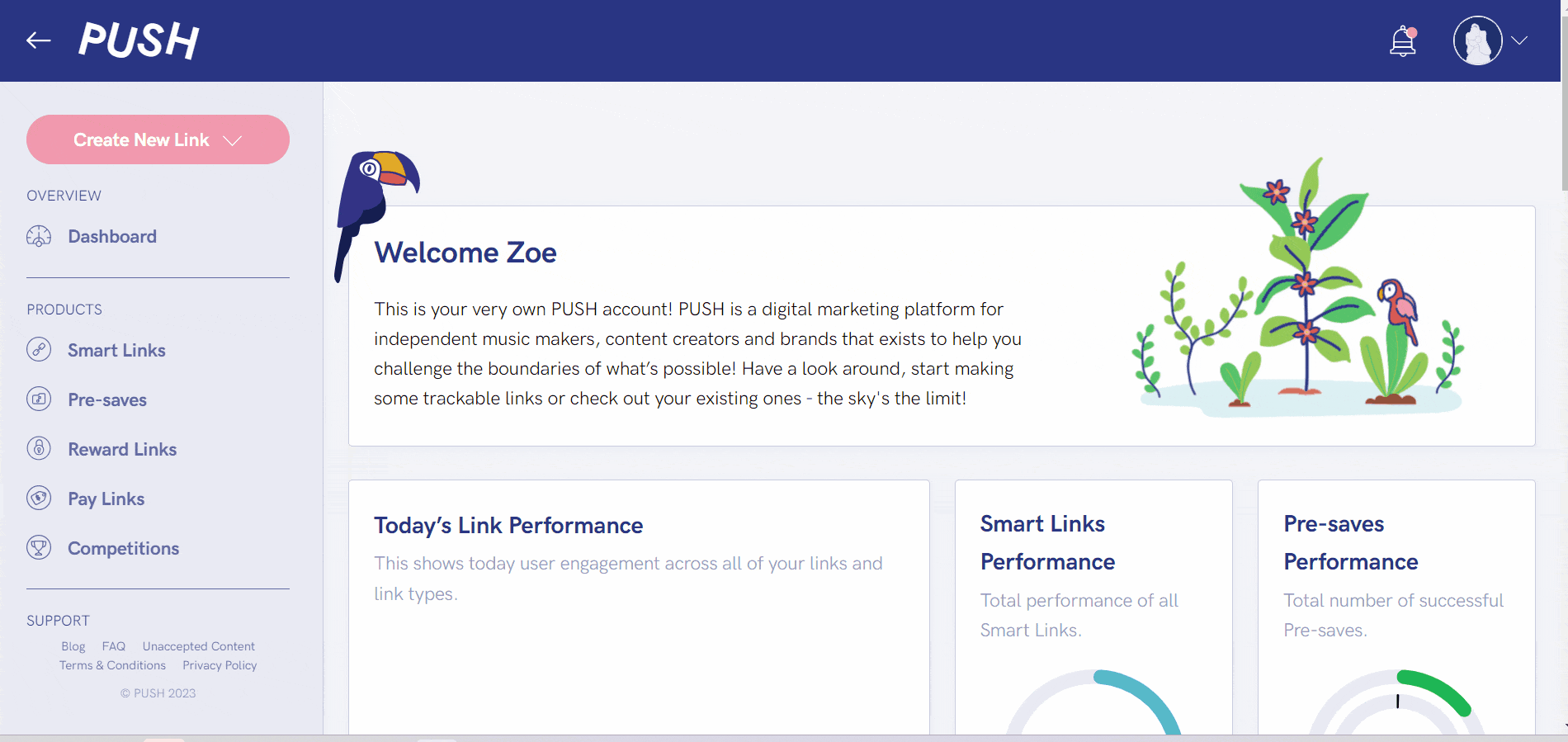Open the Unaccepted Content link
Image resolution: width=1568 pixels, height=742 pixels.
point(198,646)
